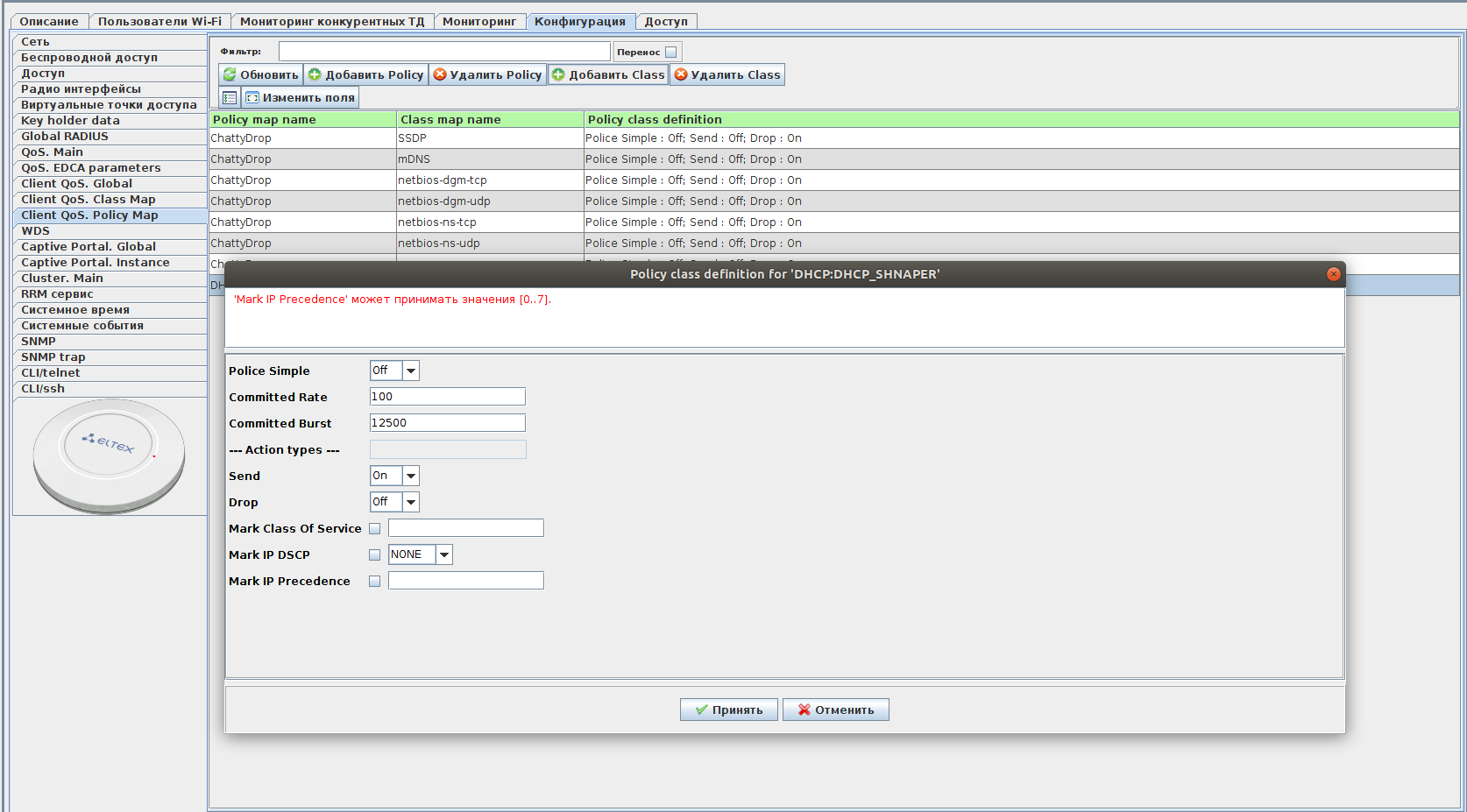Open CLI/ssh in sidebar
This screenshot has width=1467, height=812.
pos(110,389)
